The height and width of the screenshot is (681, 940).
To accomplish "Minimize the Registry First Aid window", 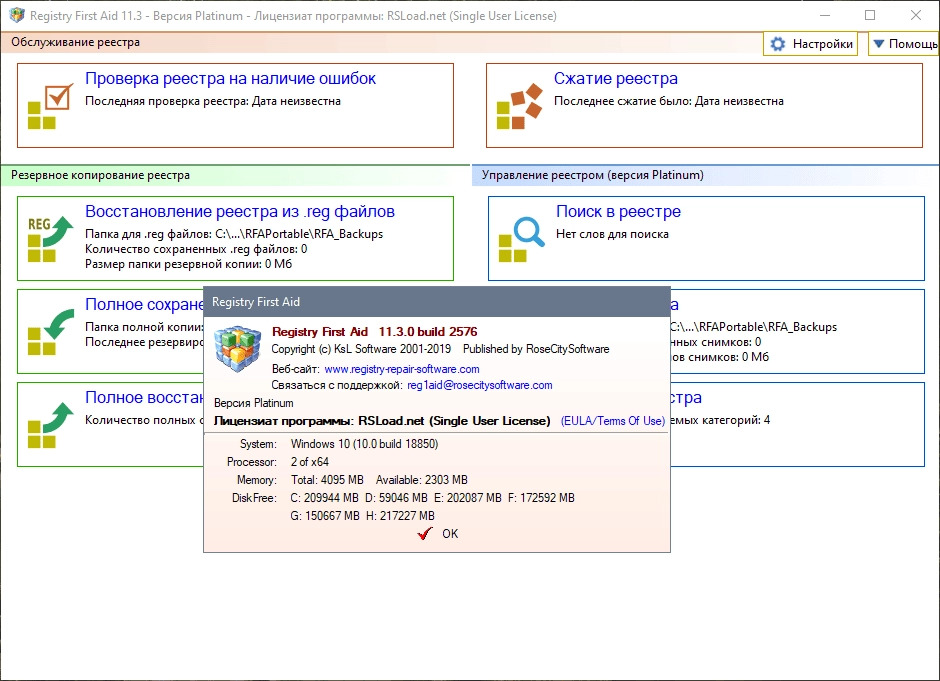I will pyautogui.click(x=825, y=15).
